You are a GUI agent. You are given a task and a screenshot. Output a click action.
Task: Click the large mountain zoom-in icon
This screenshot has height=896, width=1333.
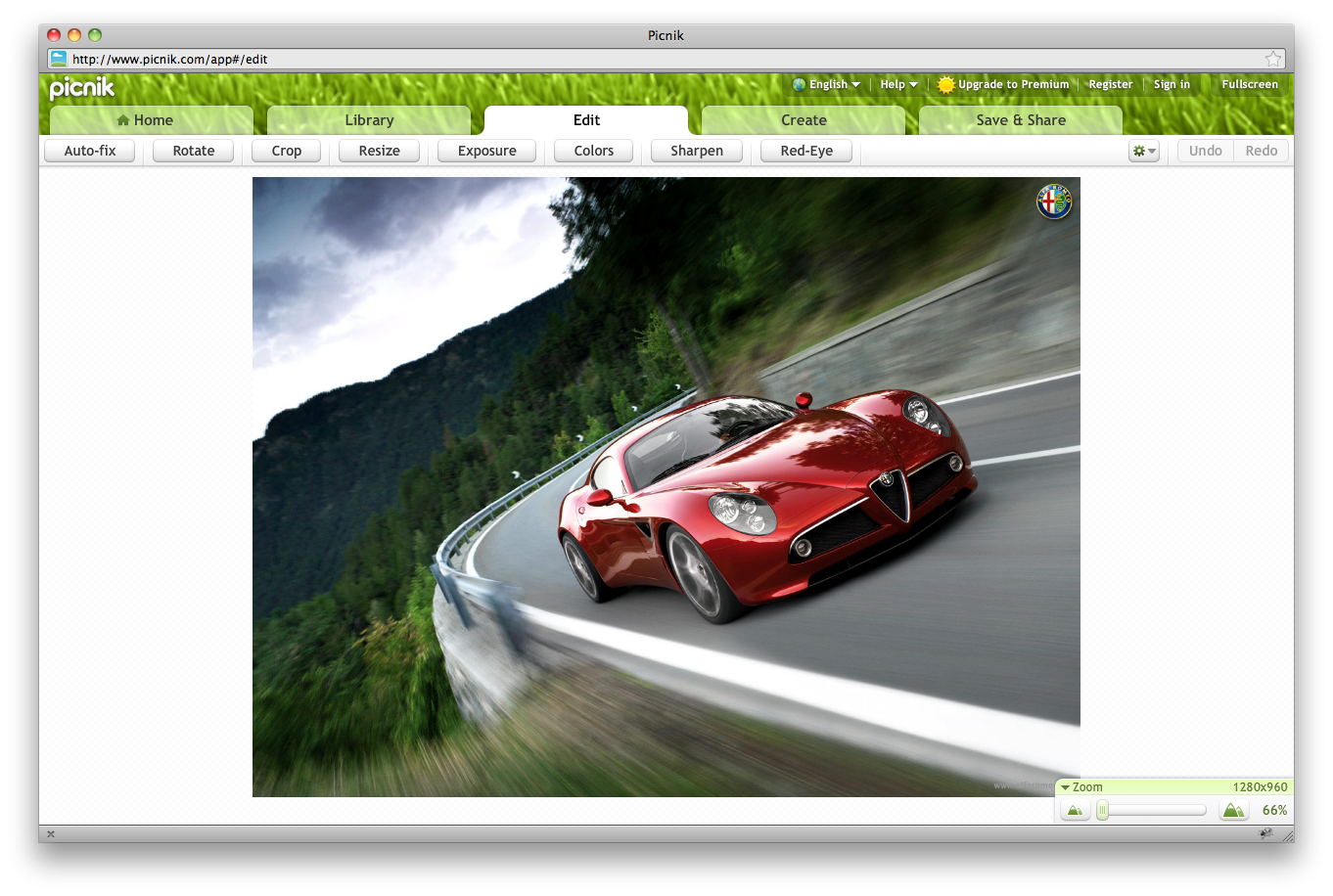(1233, 810)
